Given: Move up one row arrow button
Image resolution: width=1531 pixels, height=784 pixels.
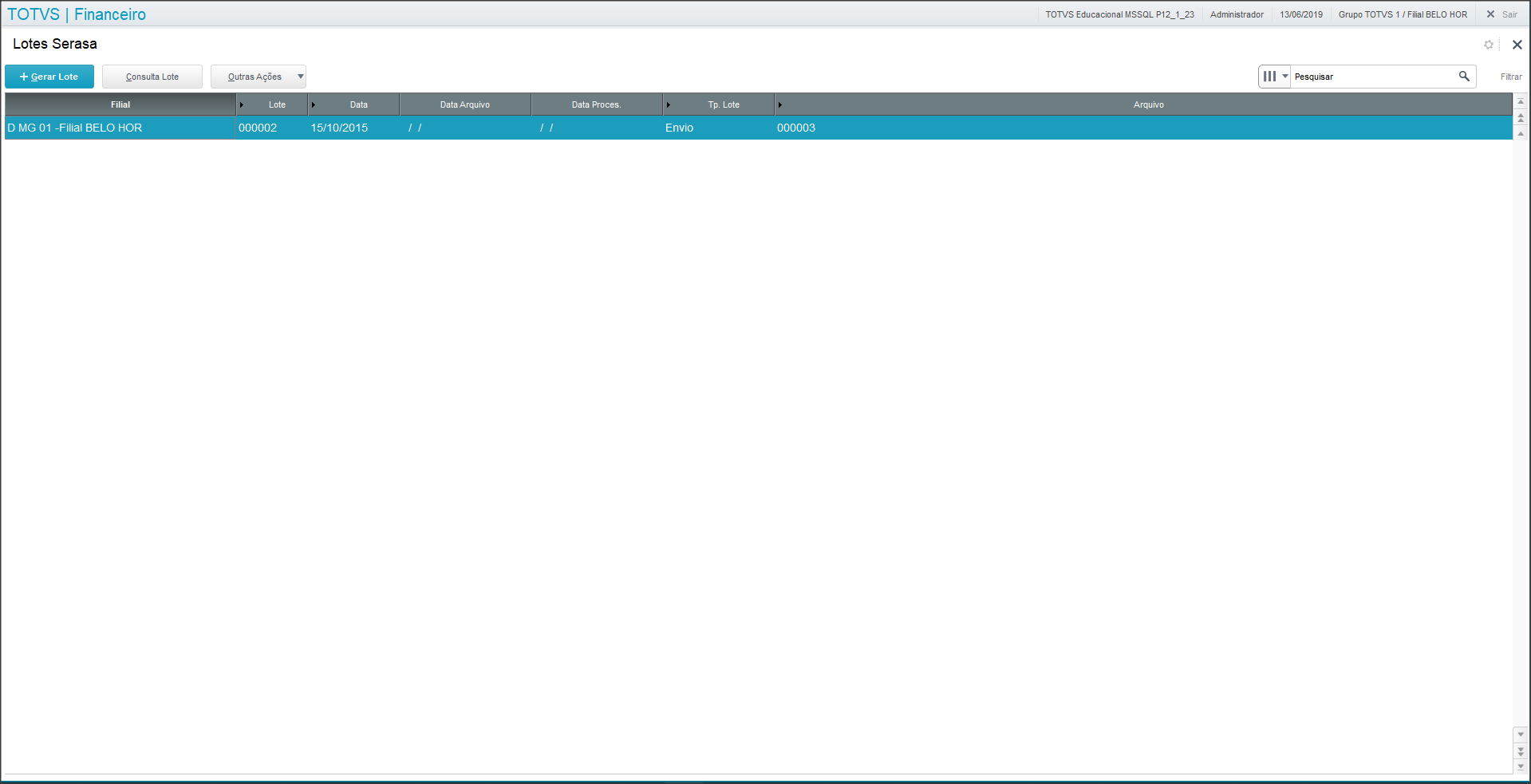Looking at the screenshot, I should (x=1521, y=133).
